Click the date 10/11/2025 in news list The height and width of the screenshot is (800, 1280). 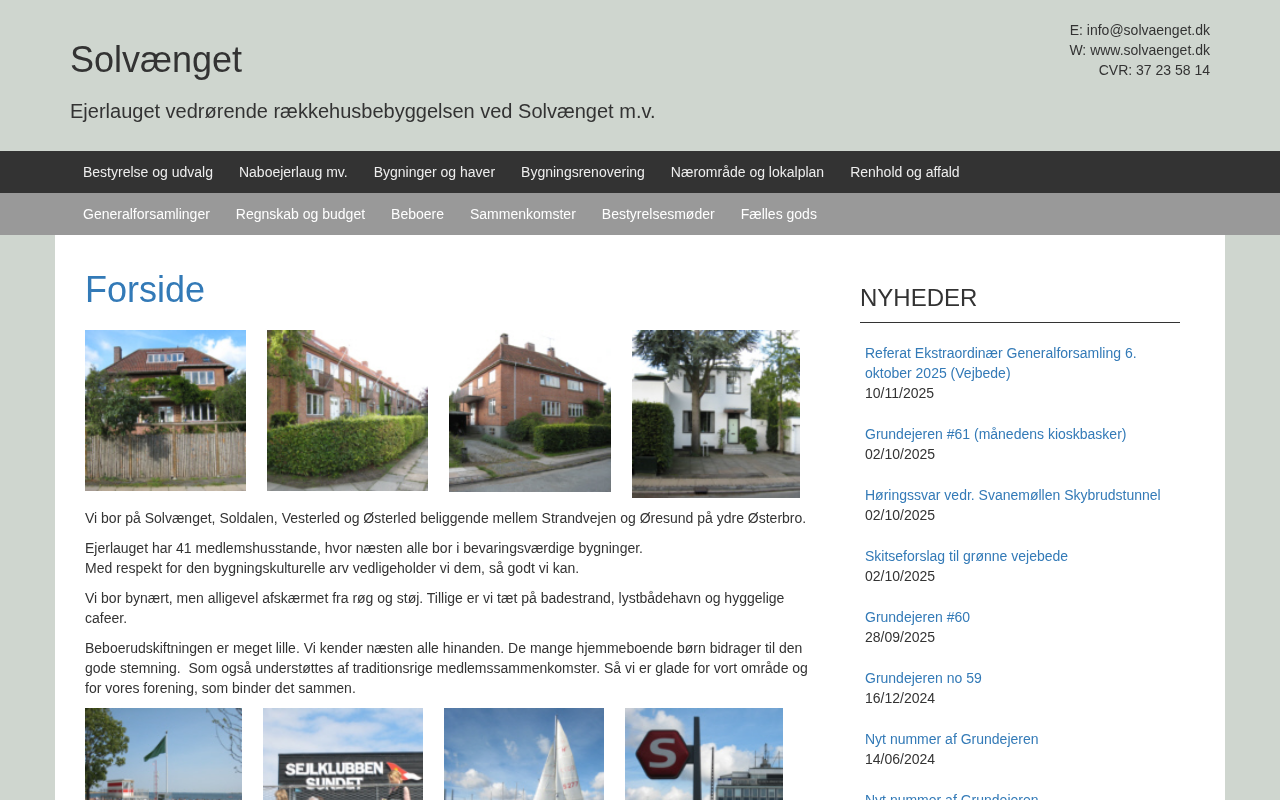(x=899, y=393)
